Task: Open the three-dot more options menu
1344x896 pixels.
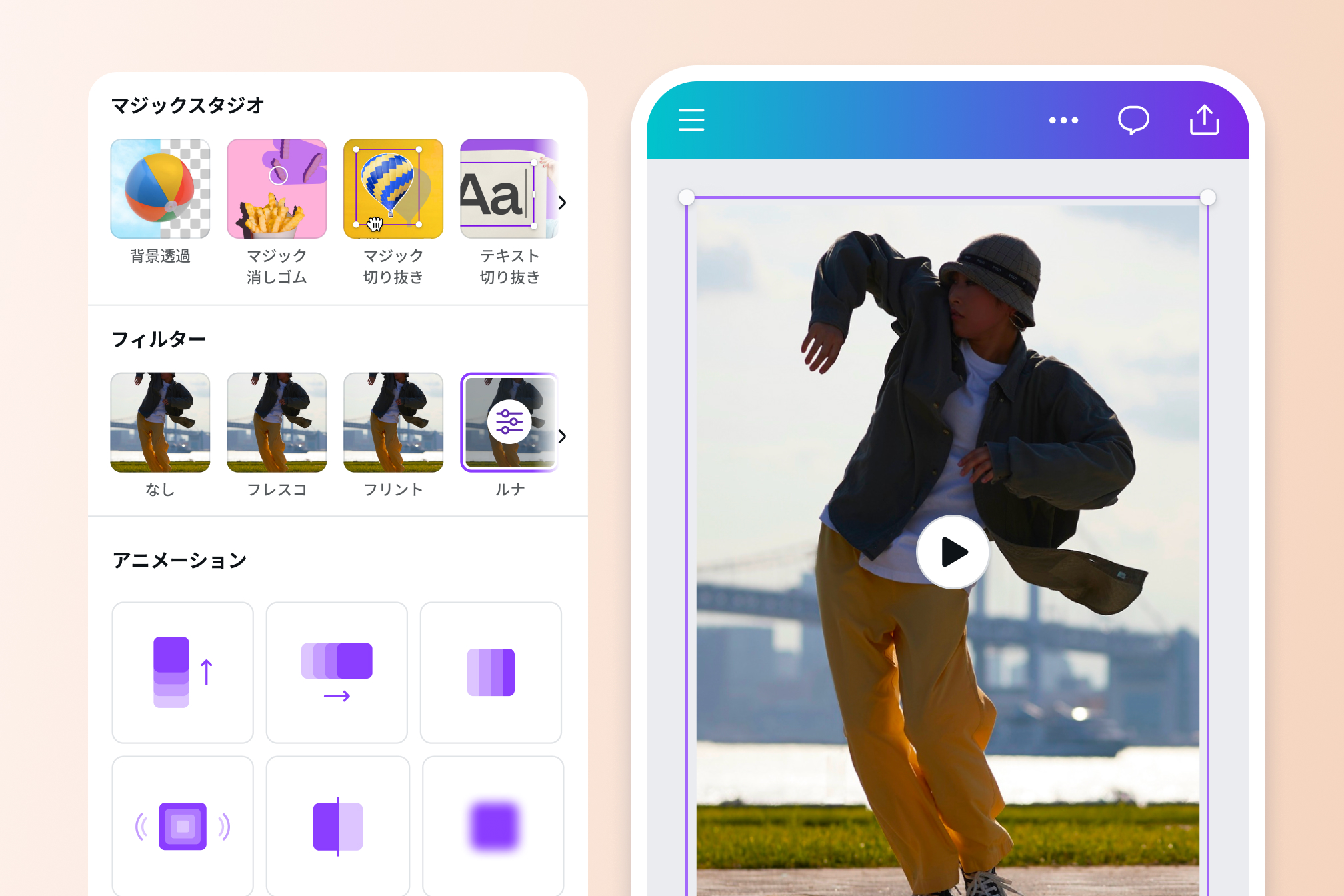Action: coord(1063,121)
